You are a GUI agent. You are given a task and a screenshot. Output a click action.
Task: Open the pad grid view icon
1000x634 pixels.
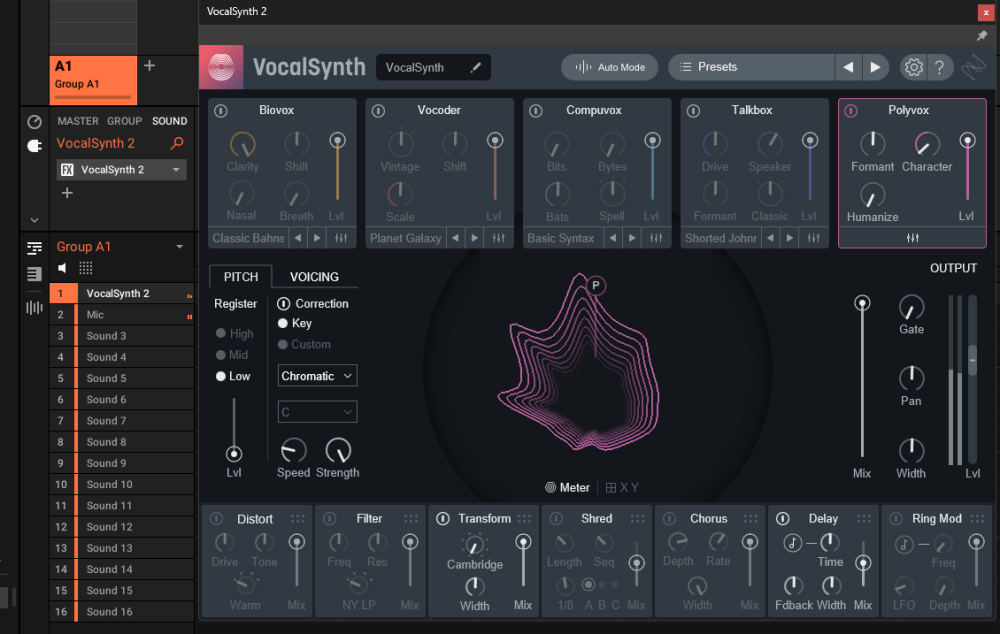[85, 268]
